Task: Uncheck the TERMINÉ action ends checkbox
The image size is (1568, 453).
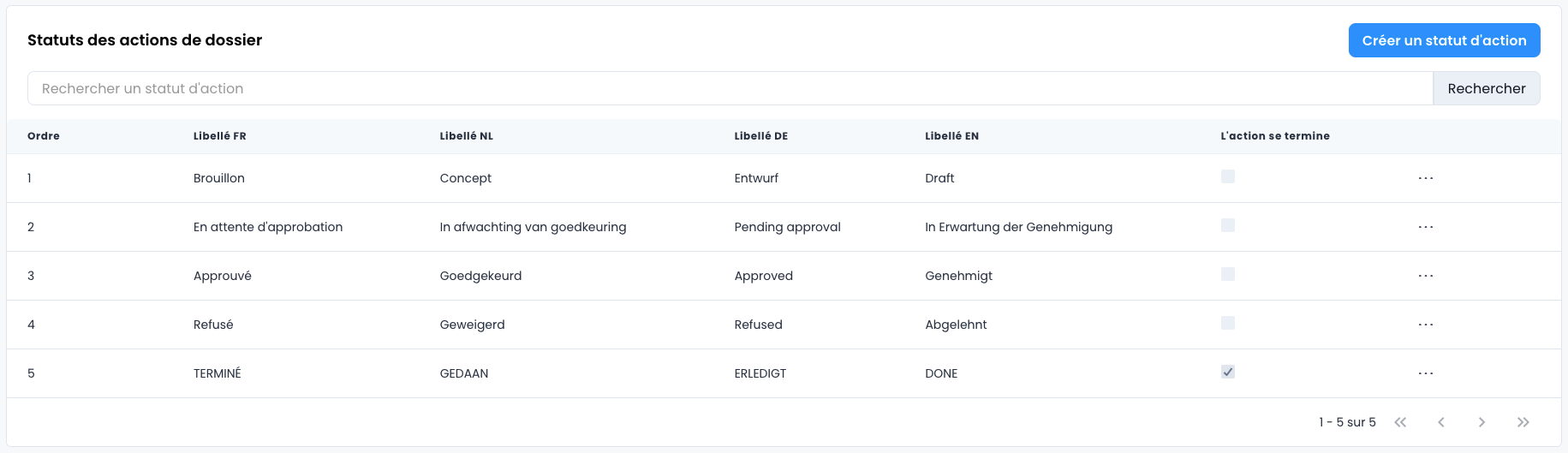Action: click(1228, 372)
